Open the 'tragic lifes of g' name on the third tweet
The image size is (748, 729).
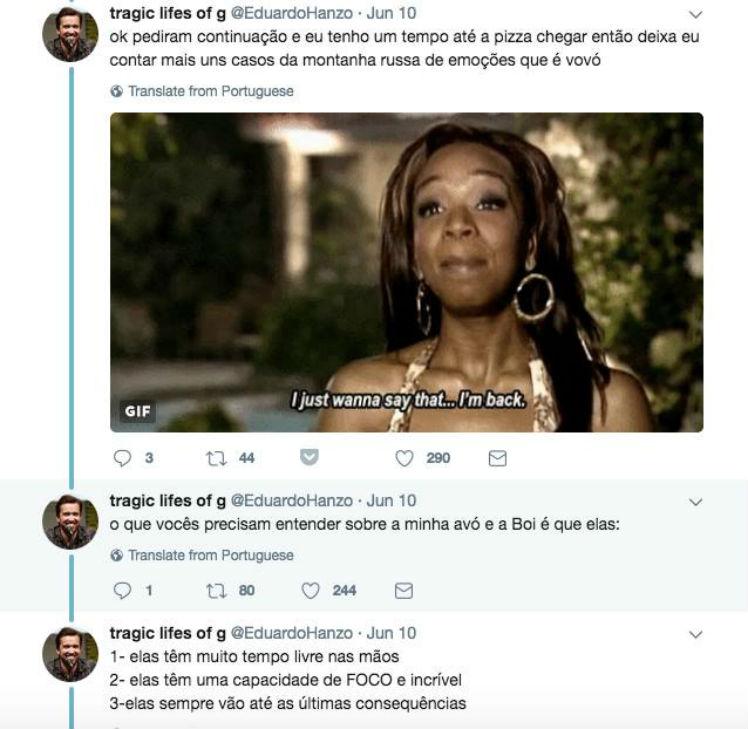click(167, 633)
